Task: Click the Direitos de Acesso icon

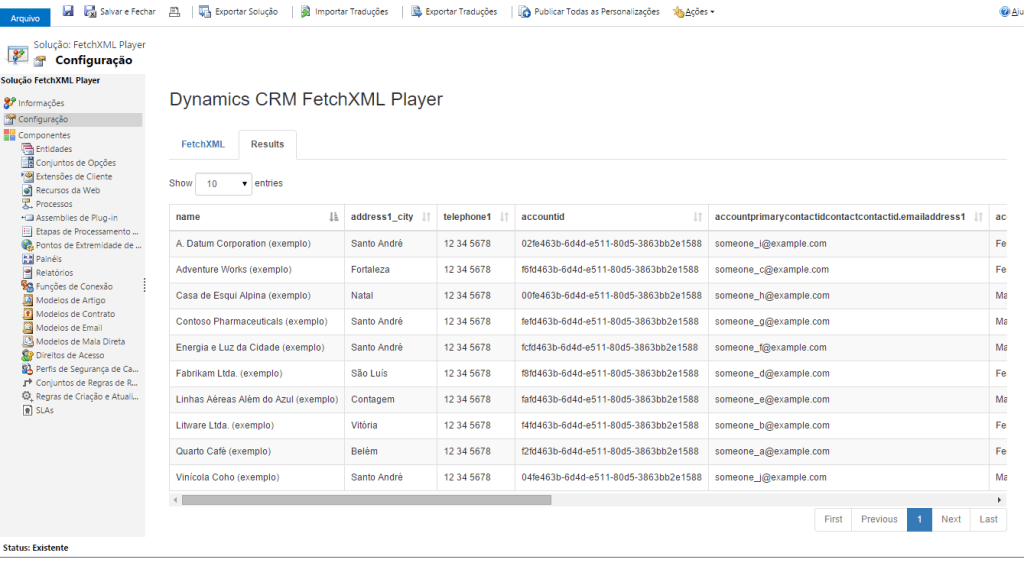Action: tap(27, 355)
